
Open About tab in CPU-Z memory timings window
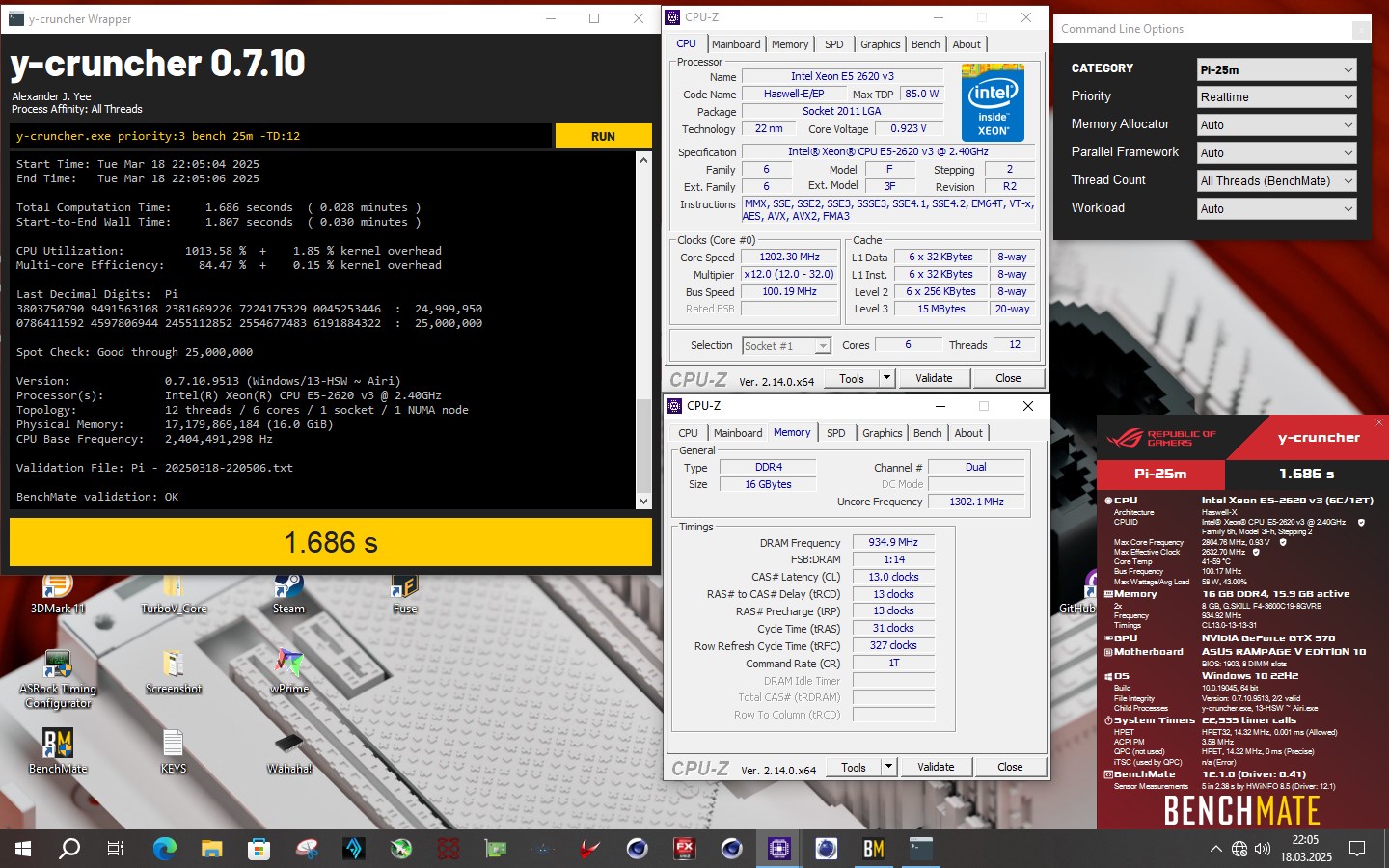(968, 433)
